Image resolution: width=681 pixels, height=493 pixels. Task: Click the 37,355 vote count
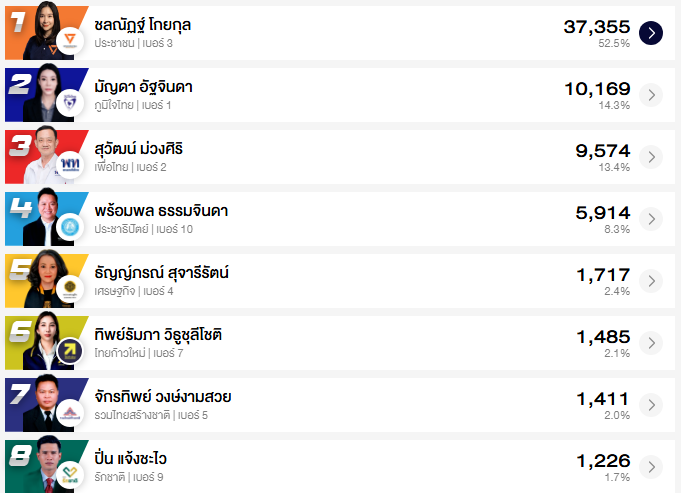click(x=597, y=27)
